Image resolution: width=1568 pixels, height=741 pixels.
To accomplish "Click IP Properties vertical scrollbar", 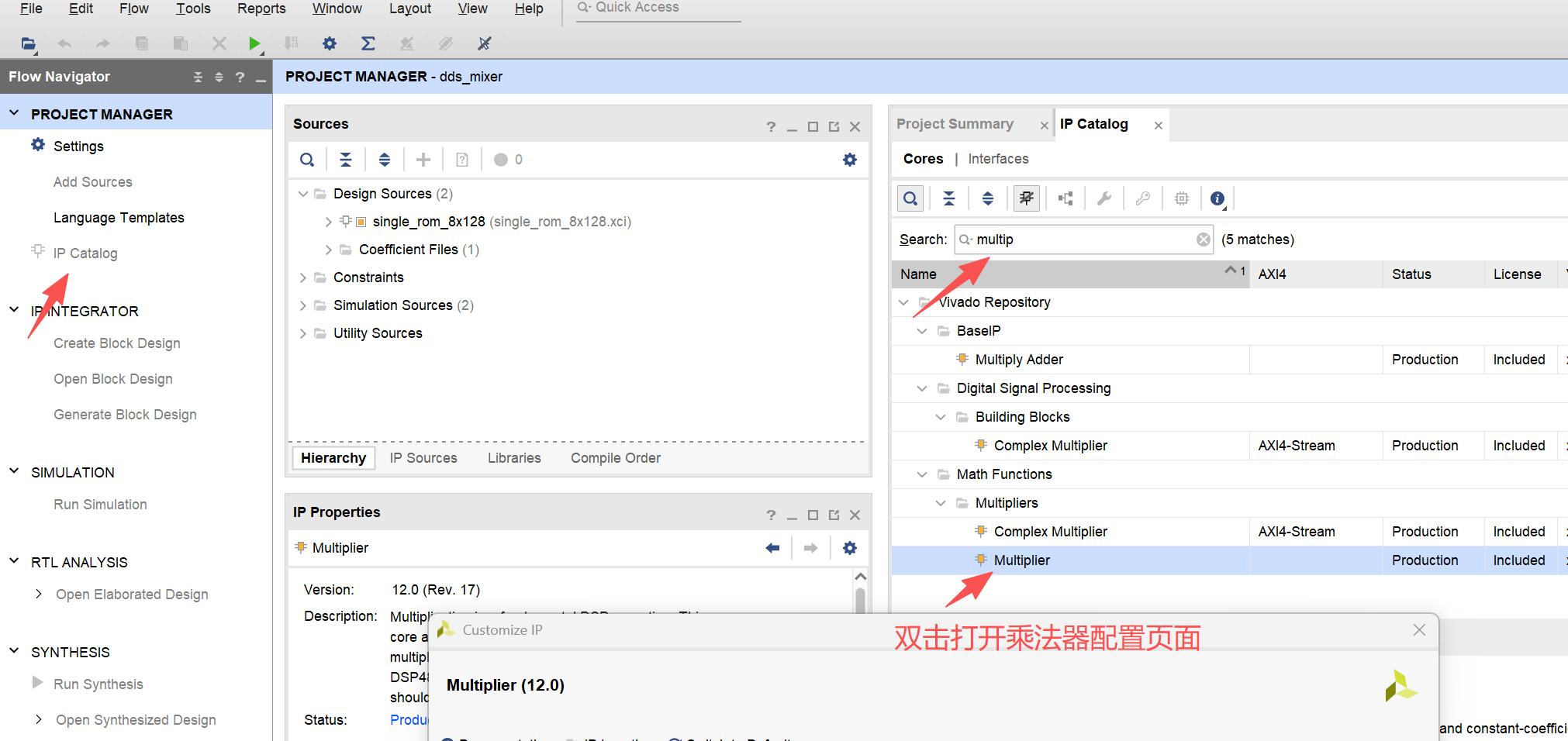I will coord(860,601).
